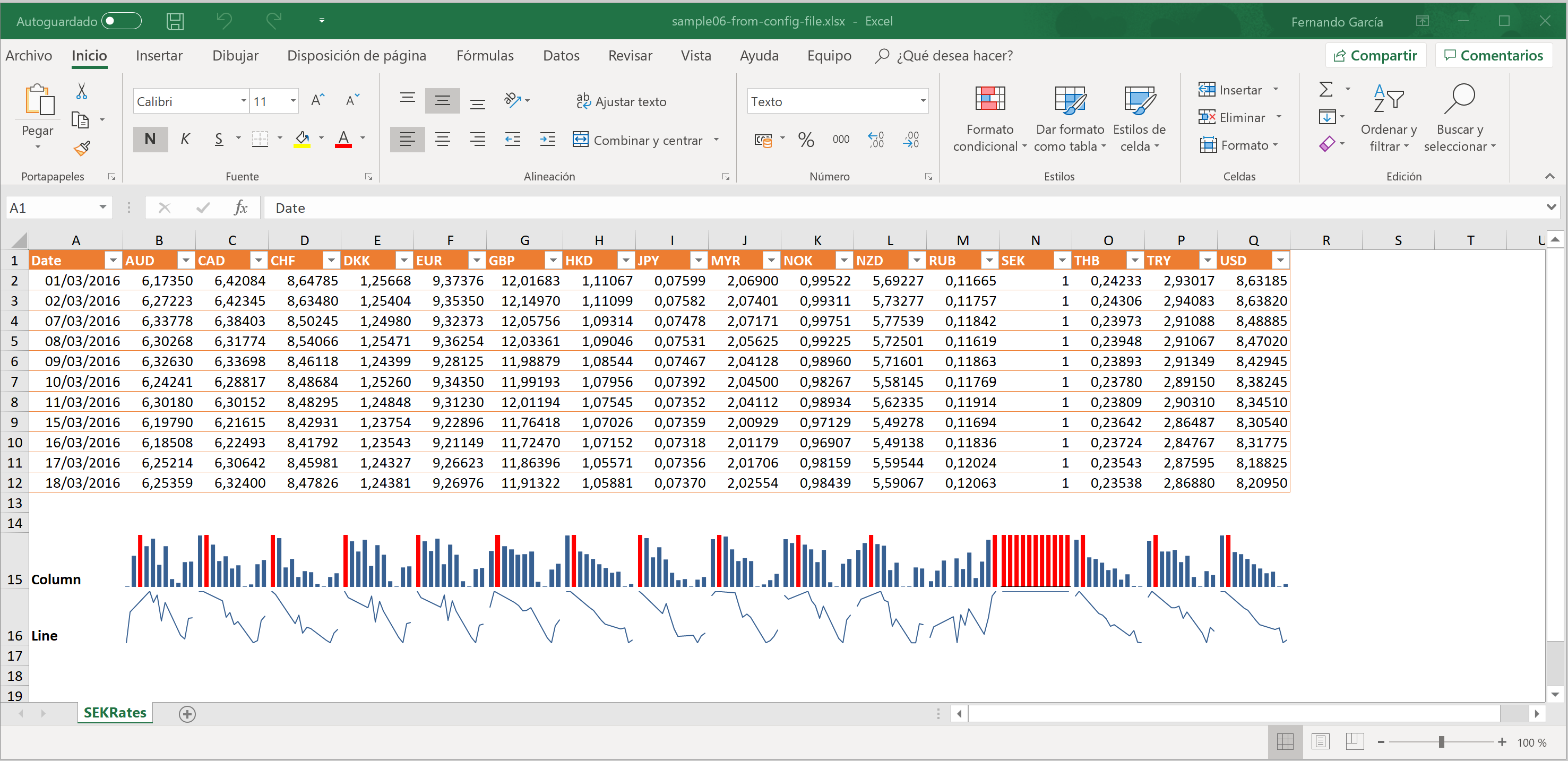1568x761 pixels.
Task: Toggle italic K formatting button
Action: tap(185, 139)
